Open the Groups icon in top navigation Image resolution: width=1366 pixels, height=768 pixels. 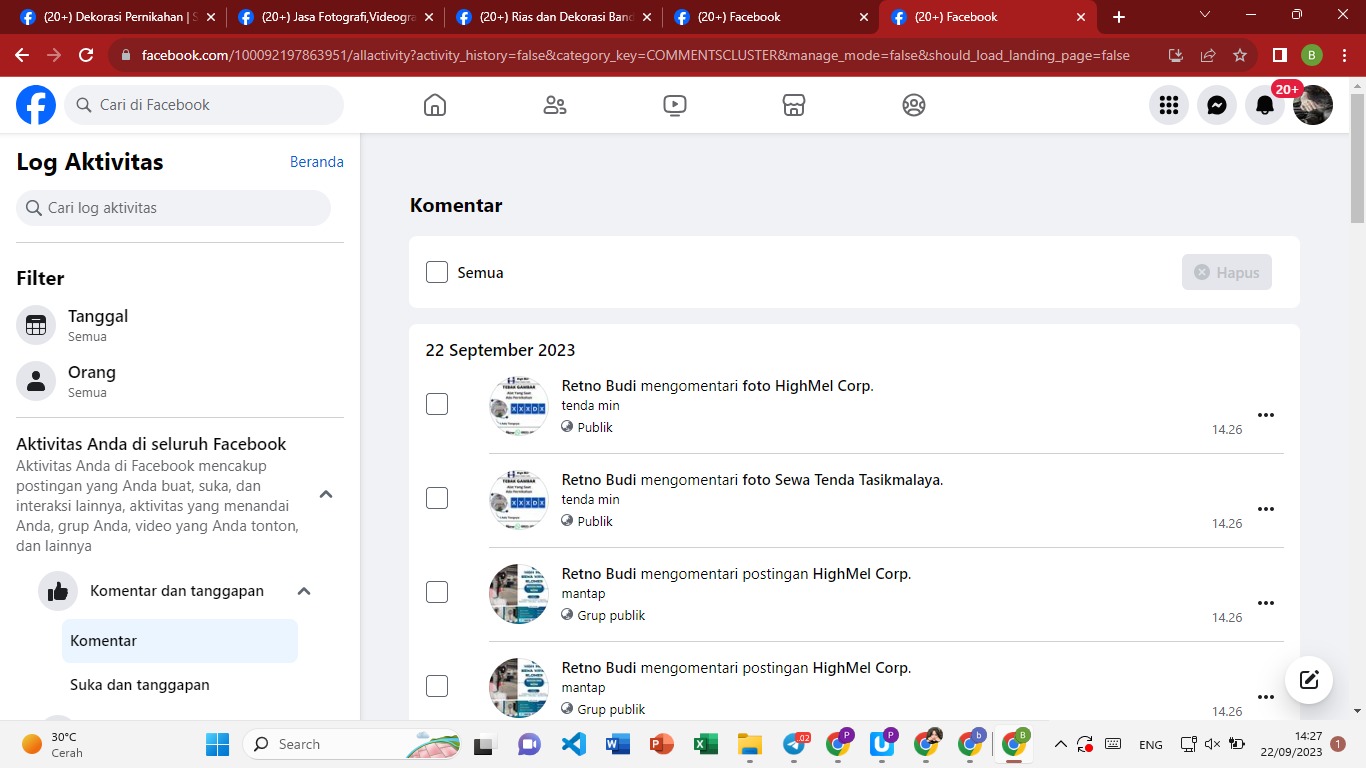914,105
